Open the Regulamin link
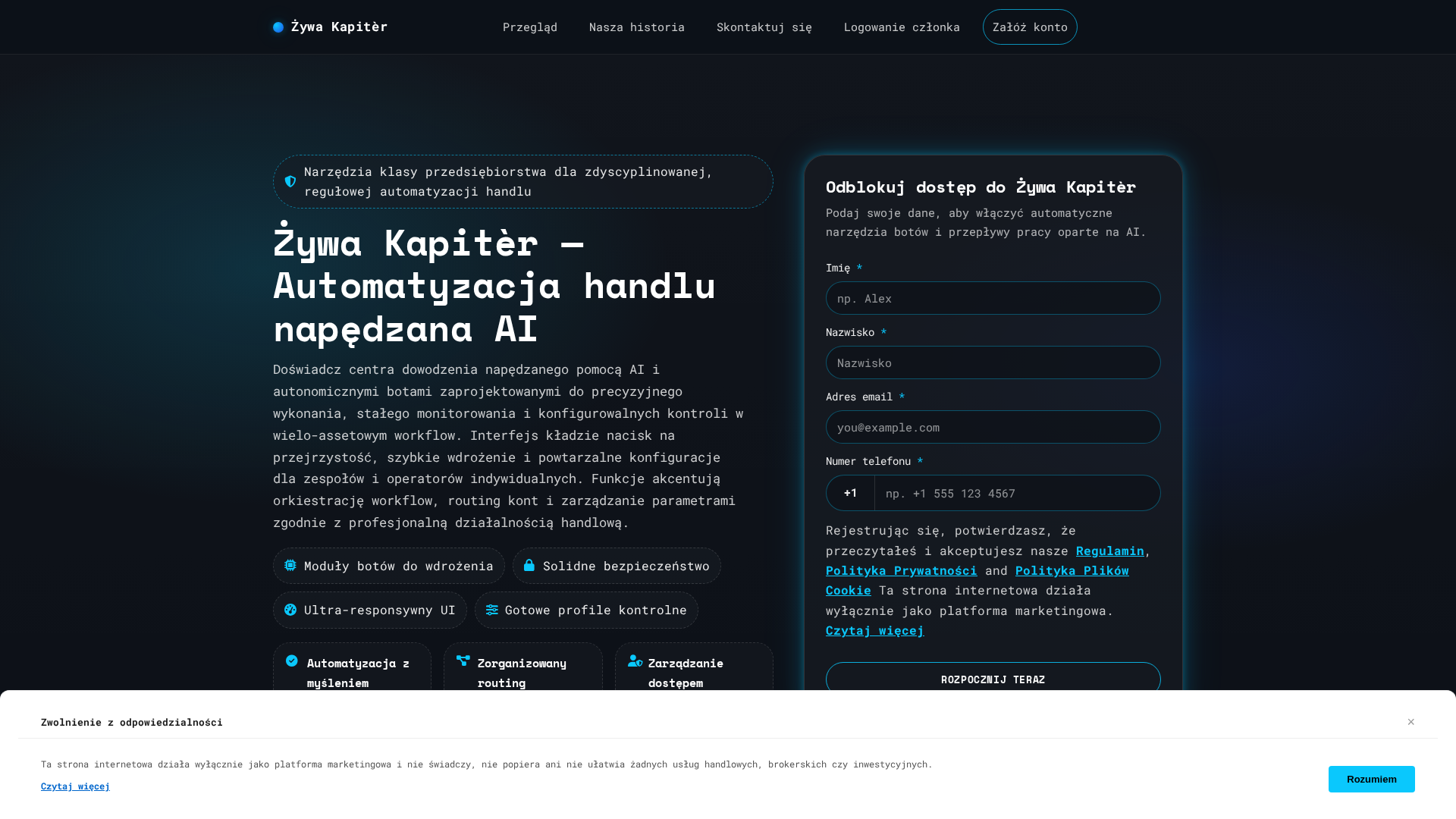The image size is (1456, 819). 1110,551
